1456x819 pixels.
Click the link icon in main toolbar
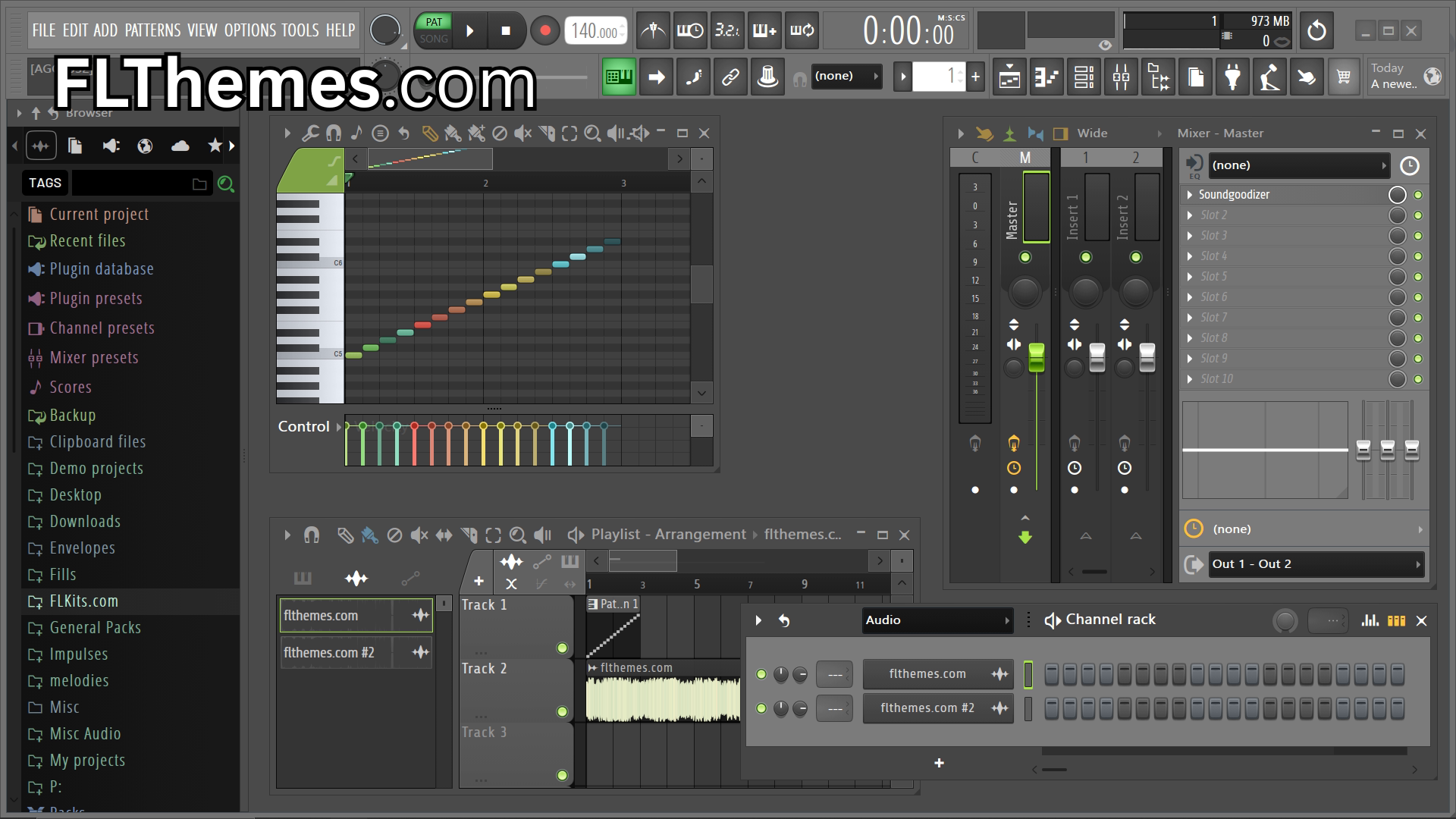coord(730,76)
